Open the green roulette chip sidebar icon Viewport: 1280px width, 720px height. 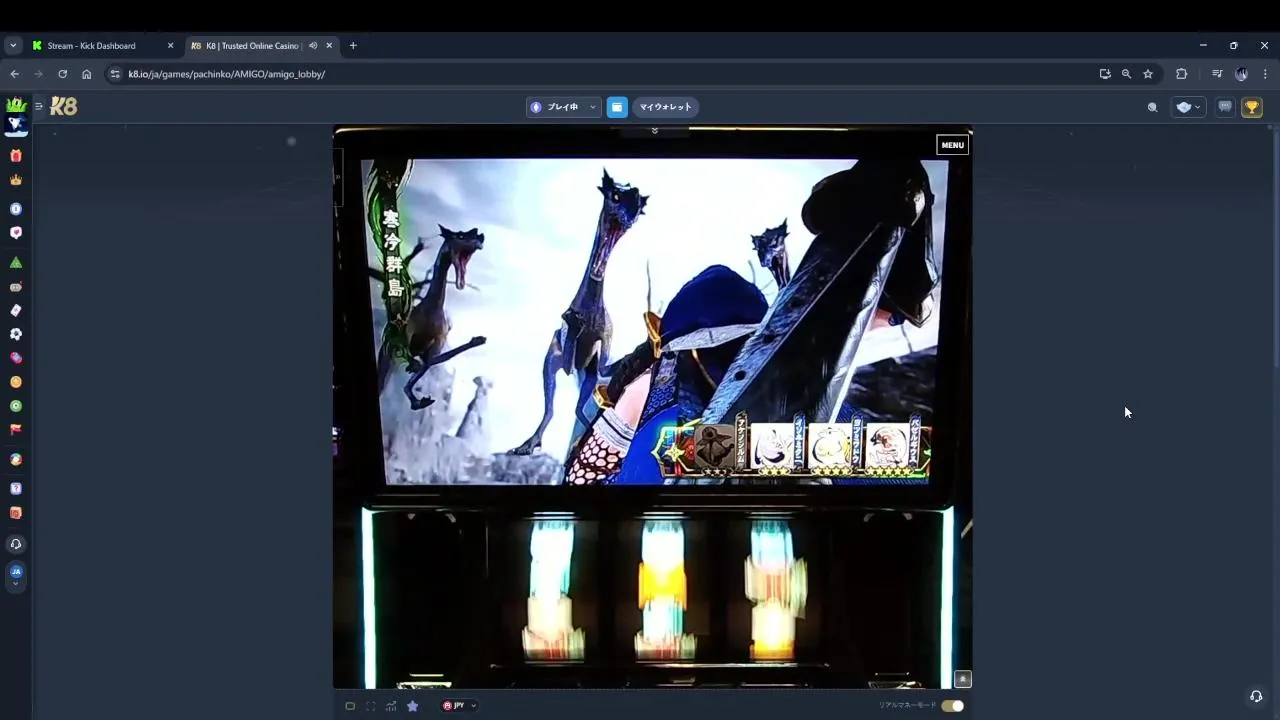pos(15,406)
